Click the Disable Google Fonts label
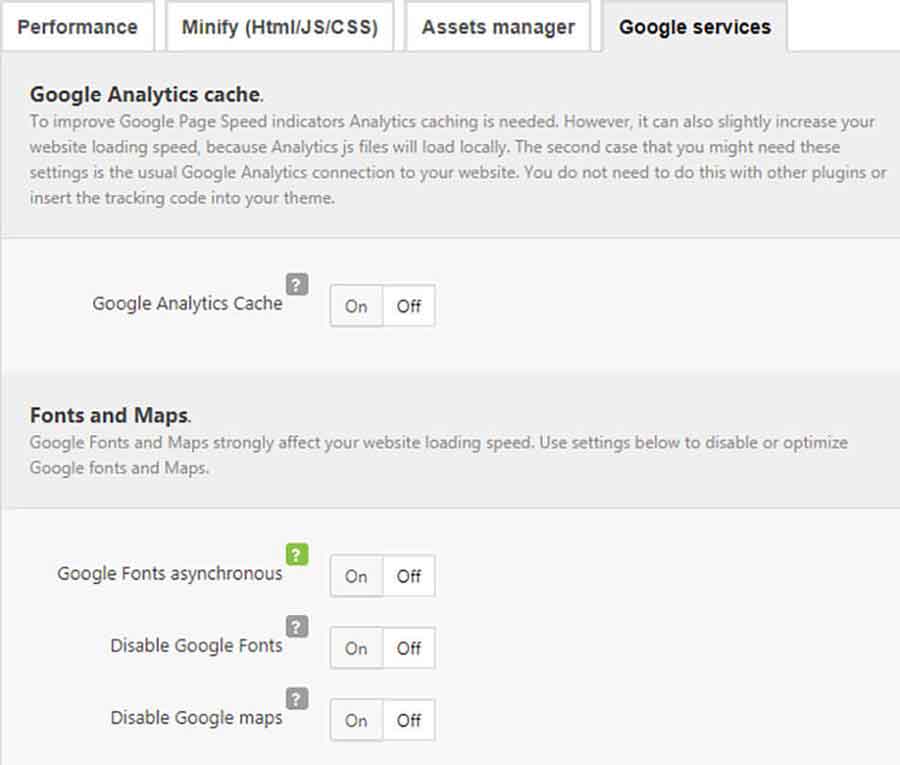900x765 pixels. [196, 645]
